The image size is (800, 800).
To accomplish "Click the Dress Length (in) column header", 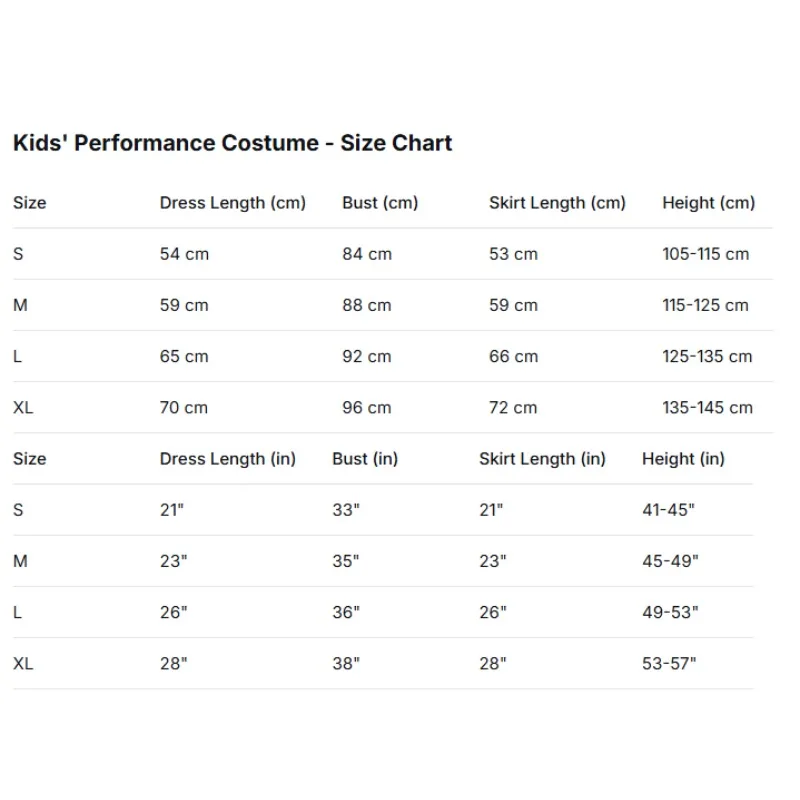I will (228, 459).
